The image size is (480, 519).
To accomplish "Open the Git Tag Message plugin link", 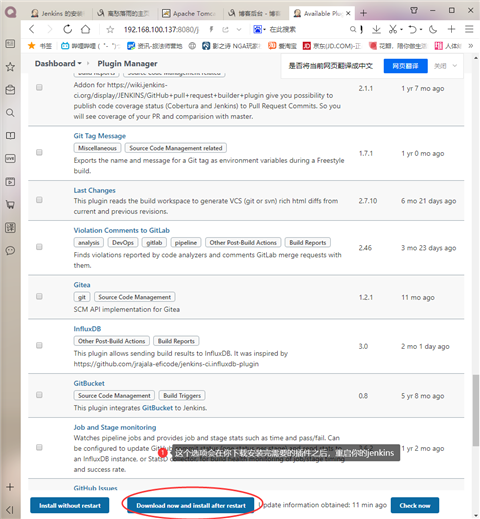I will [100, 136].
